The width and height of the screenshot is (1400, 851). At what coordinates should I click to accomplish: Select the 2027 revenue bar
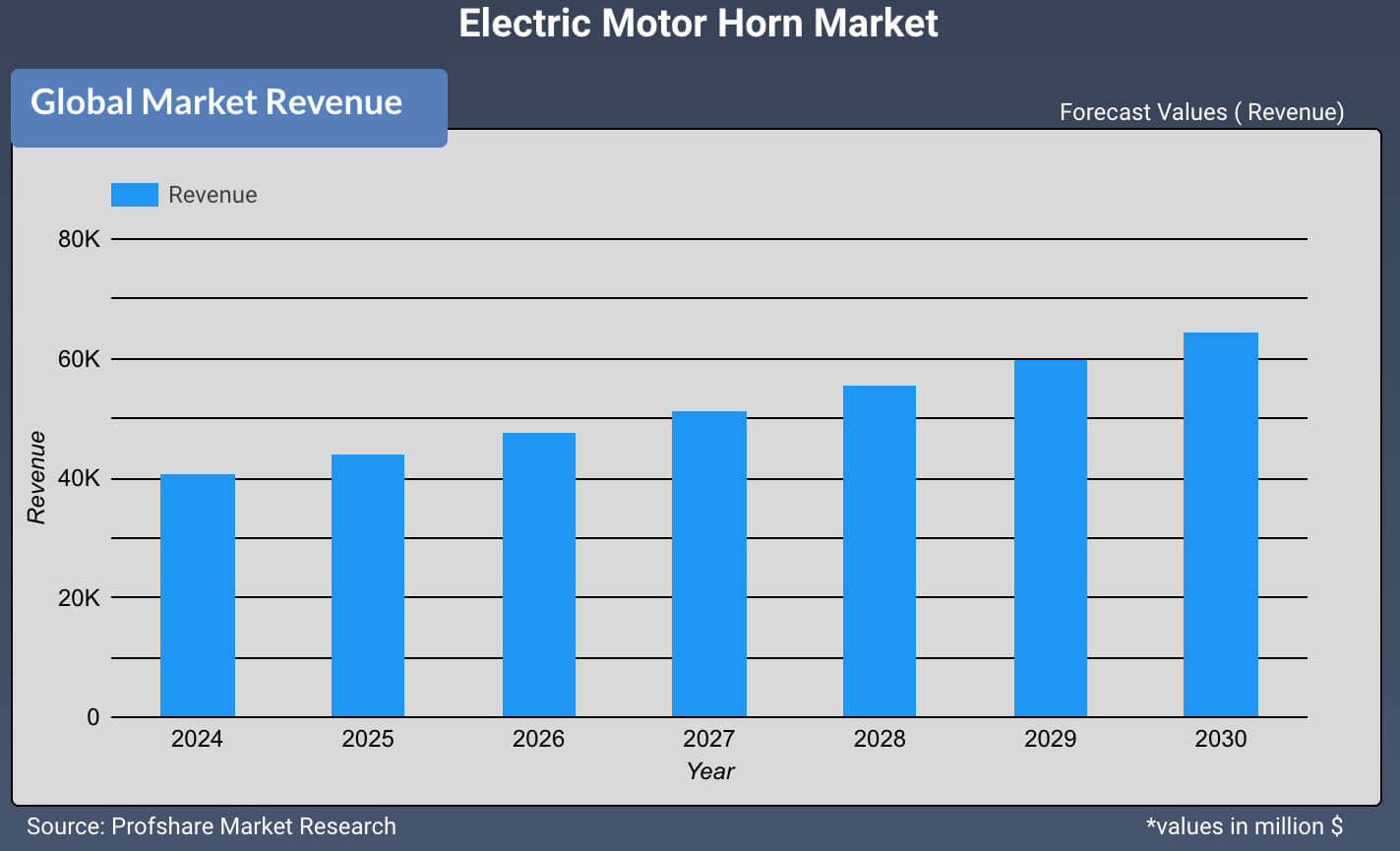[709, 564]
